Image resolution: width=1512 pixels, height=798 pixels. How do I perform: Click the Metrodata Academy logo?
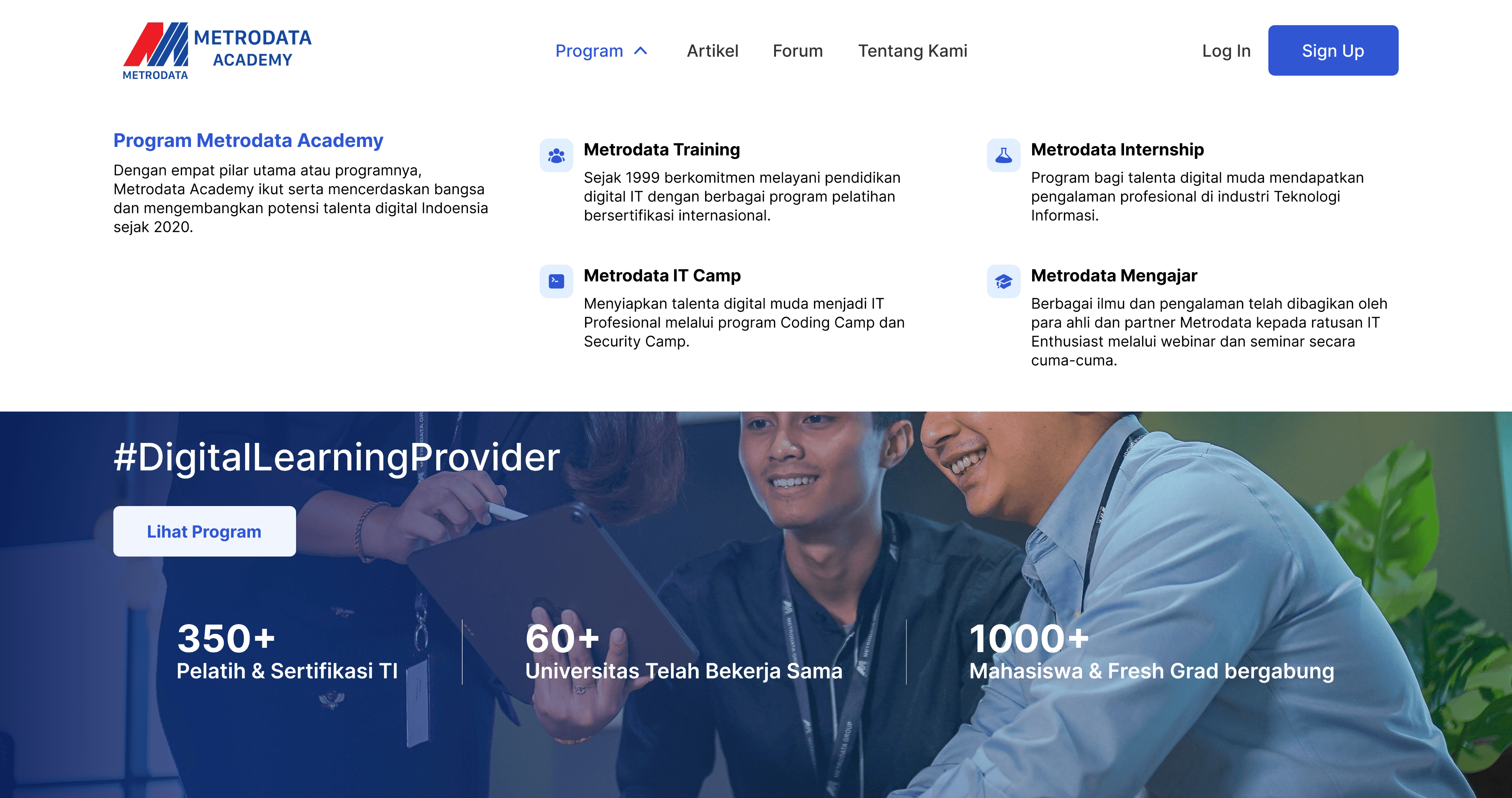[217, 51]
